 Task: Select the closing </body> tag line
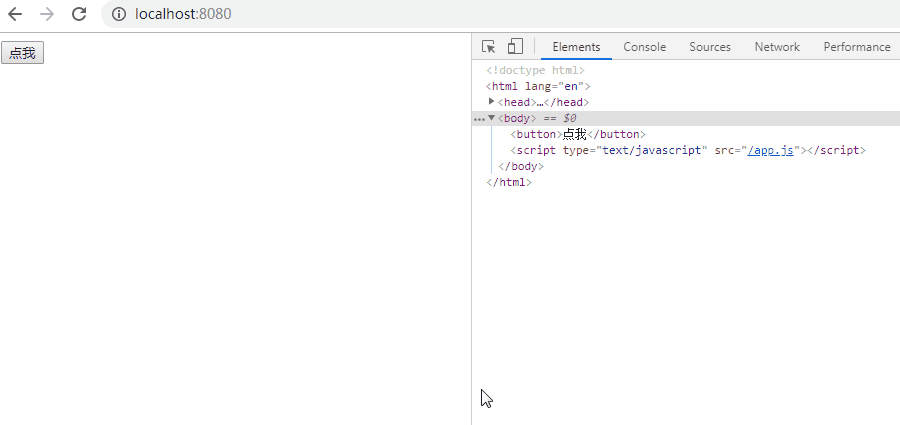pos(521,167)
